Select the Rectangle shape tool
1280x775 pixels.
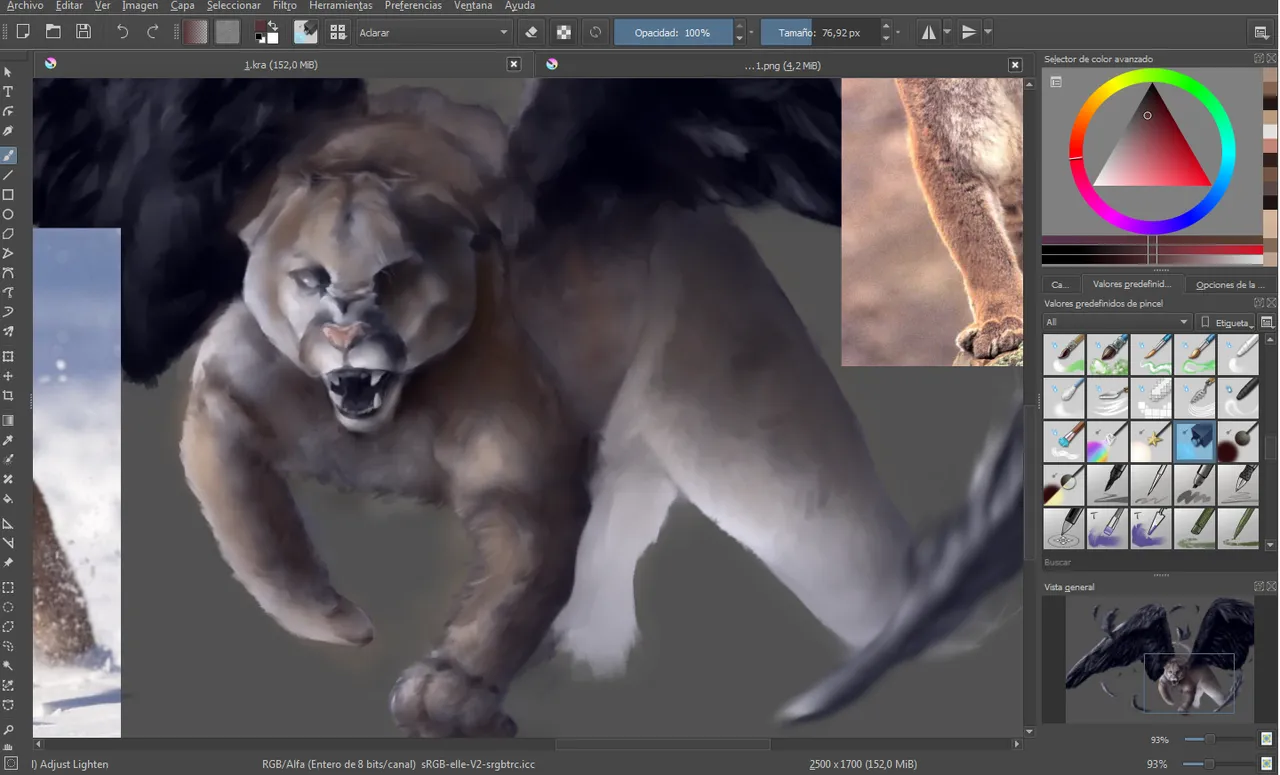[x=8, y=195]
